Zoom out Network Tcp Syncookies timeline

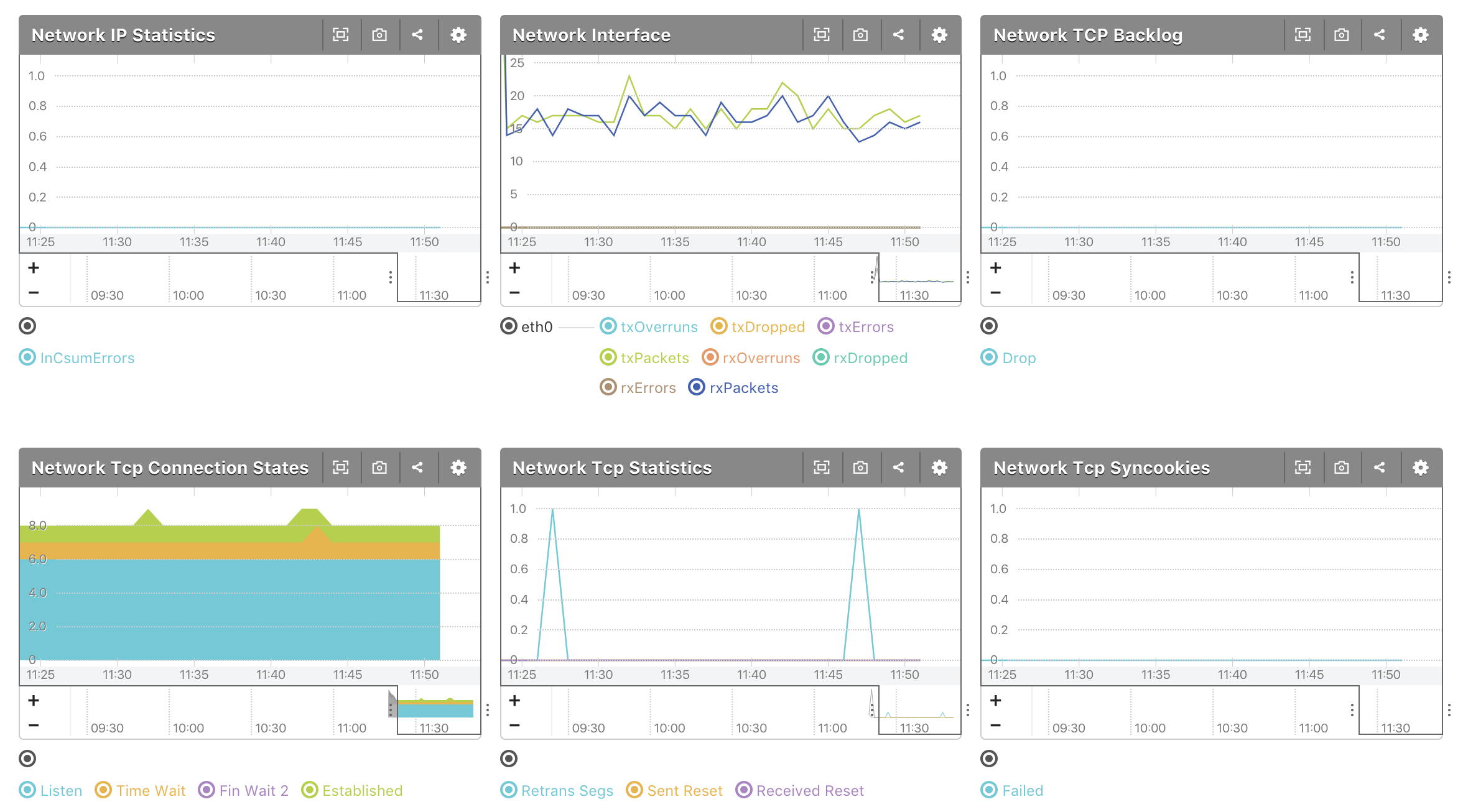click(995, 726)
